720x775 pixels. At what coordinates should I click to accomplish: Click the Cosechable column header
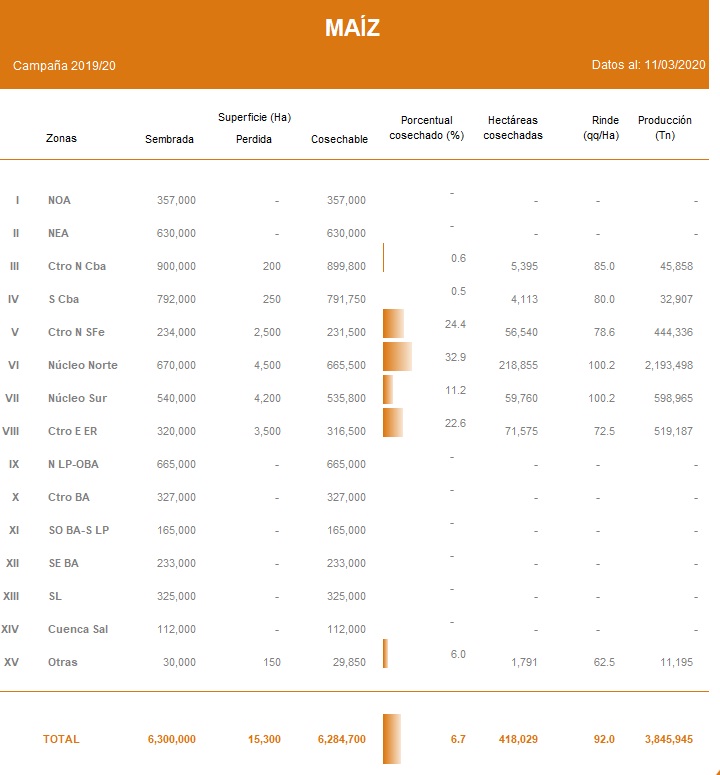[339, 139]
